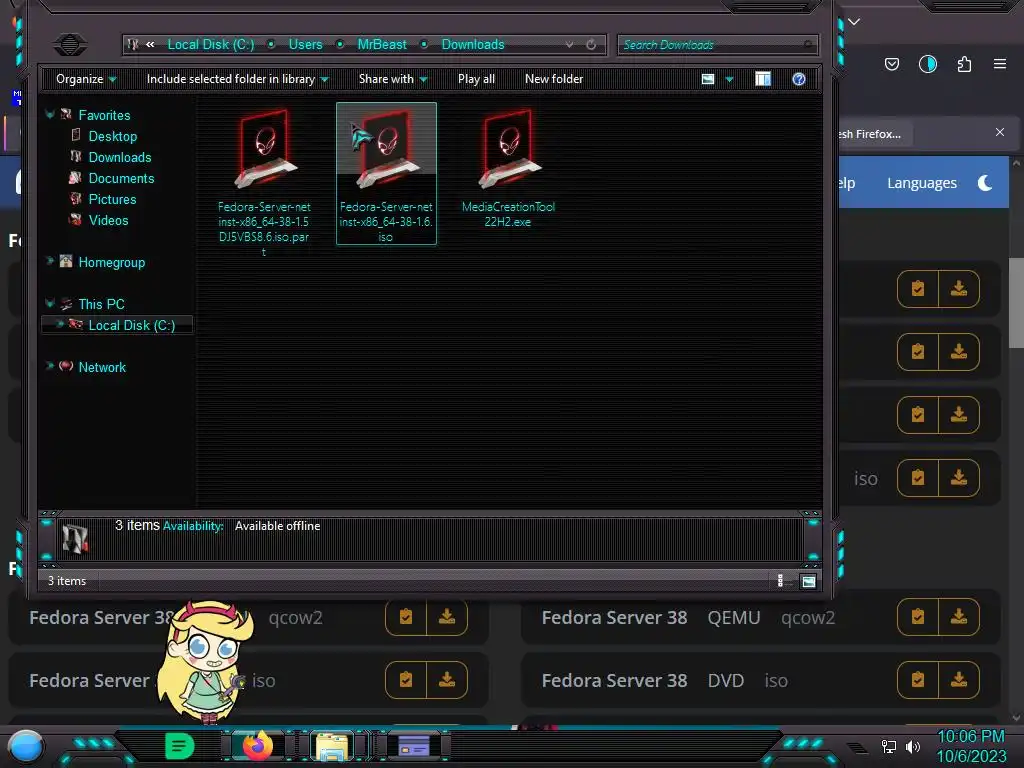Download Fedora Server 38 QEMU qcow2 on right
The width and height of the screenshot is (1024, 768).
tap(959, 617)
